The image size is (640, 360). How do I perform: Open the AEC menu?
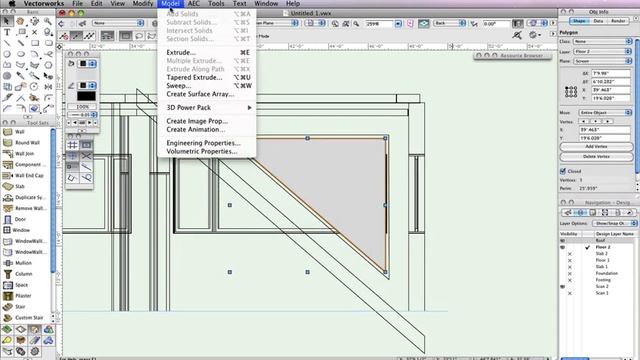[x=193, y=4]
